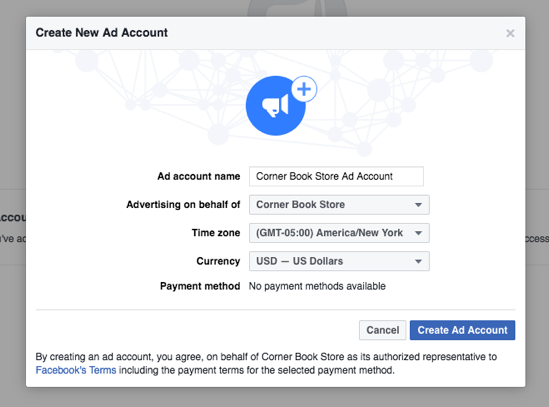Expand the Time zone dropdown arrow
549x407 pixels.
pyautogui.click(x=418, y=233)
